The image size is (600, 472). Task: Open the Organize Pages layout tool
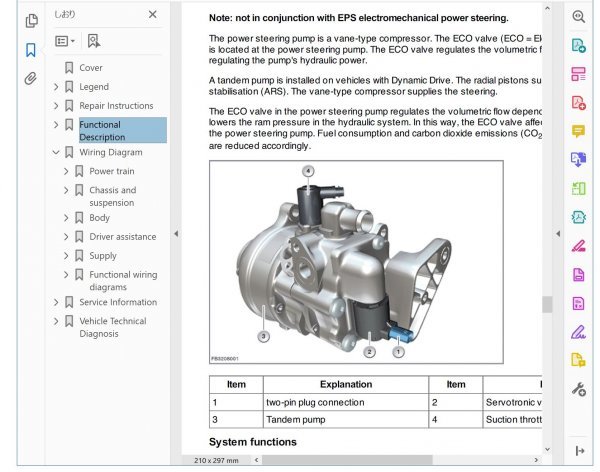pyautogui.click(x=579, y=74)
